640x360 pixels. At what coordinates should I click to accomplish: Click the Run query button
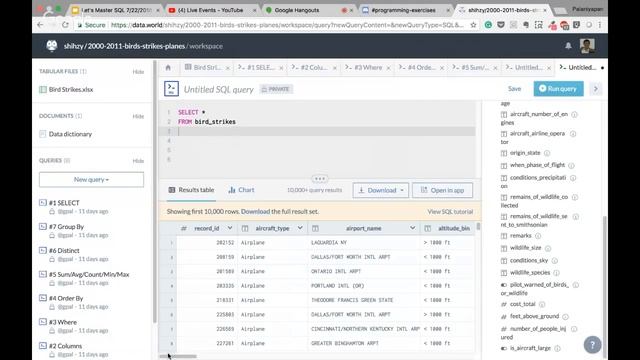pos(558,89)
